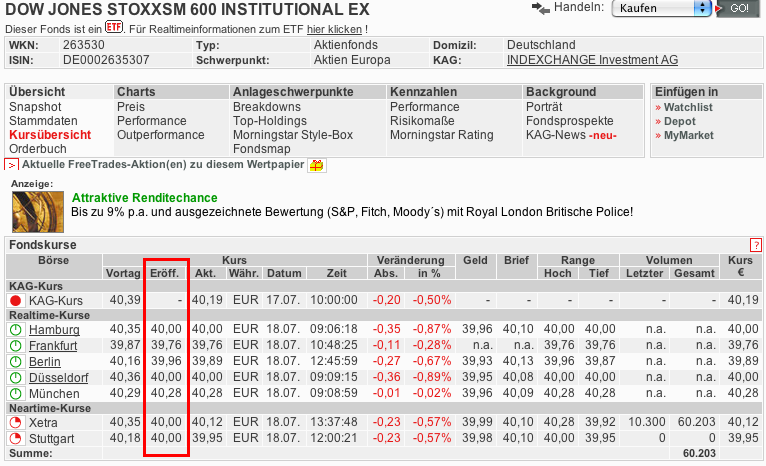The height and width of the screenshot is (466, 766).
Task: Open the Morningstar Rating page
Action: click(x=442, y=135)
